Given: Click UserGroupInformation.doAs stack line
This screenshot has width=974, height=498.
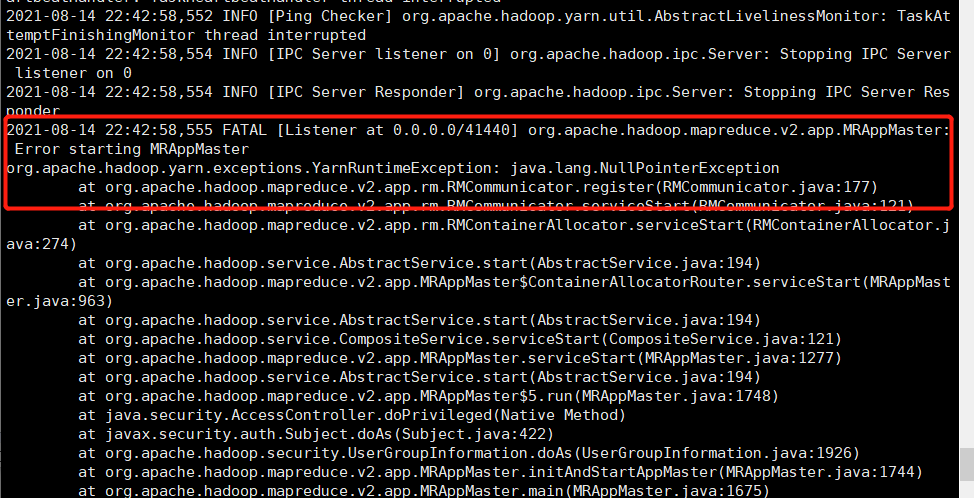Looking at the screenshot, I should pyautogui.click(x=469, y=453).
